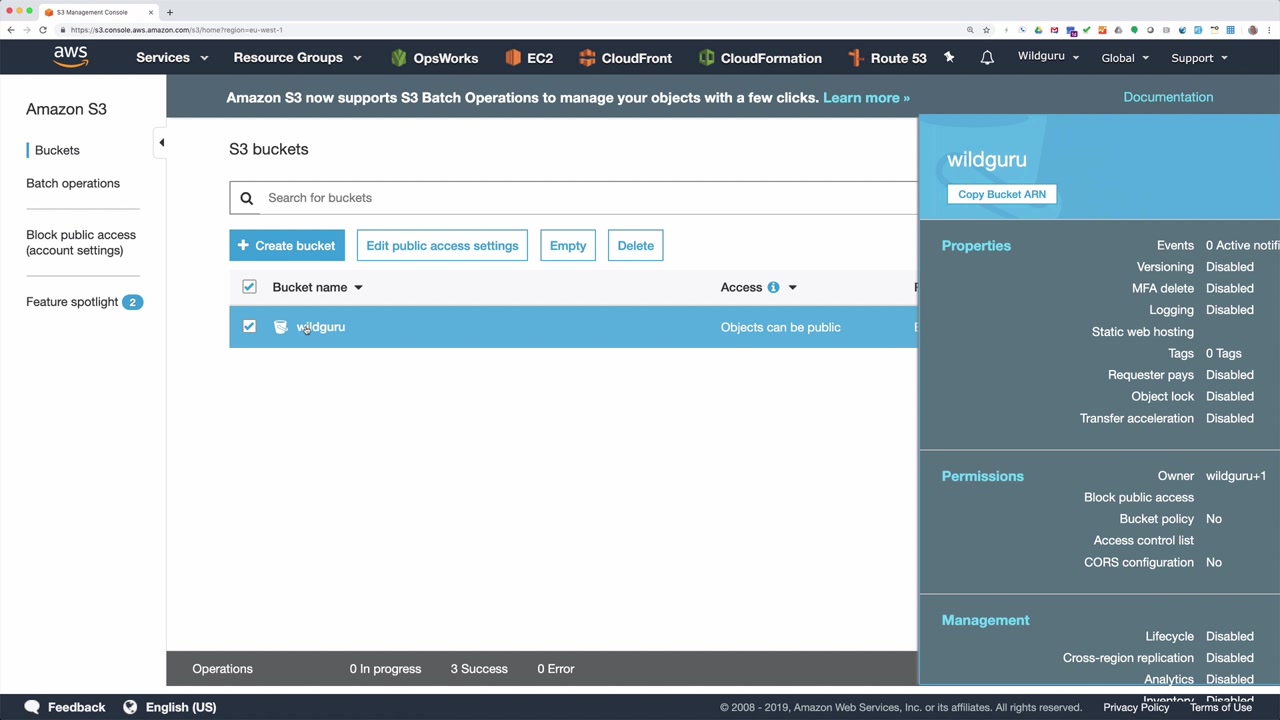The width and height of the screenshot is (1280, 720).
Task: Close the S3 Management Console tab
Action: pyautogui.click(x=151, y=12)
